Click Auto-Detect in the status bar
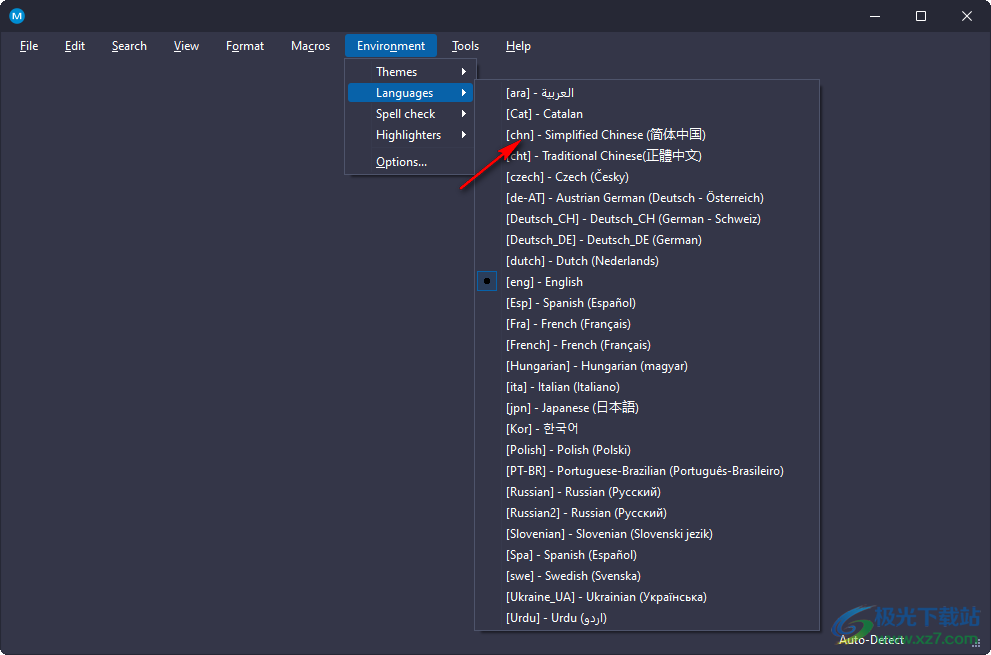 tap(871, 640)
